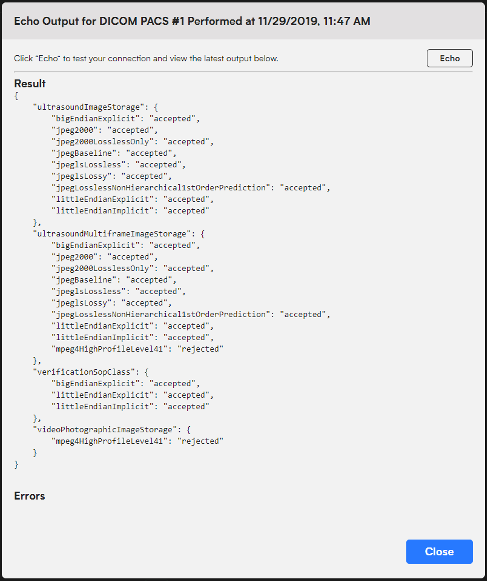Click the dialog title mentioning DICOM PACS #1
This screenshot has width=487, height=581.
(x=192, y=21)
